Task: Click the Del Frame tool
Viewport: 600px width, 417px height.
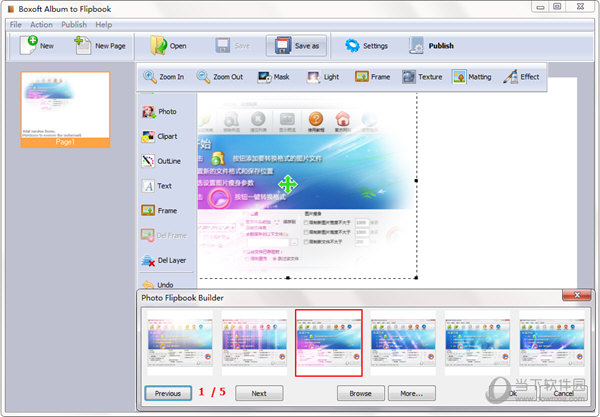Action: point(164,235)
